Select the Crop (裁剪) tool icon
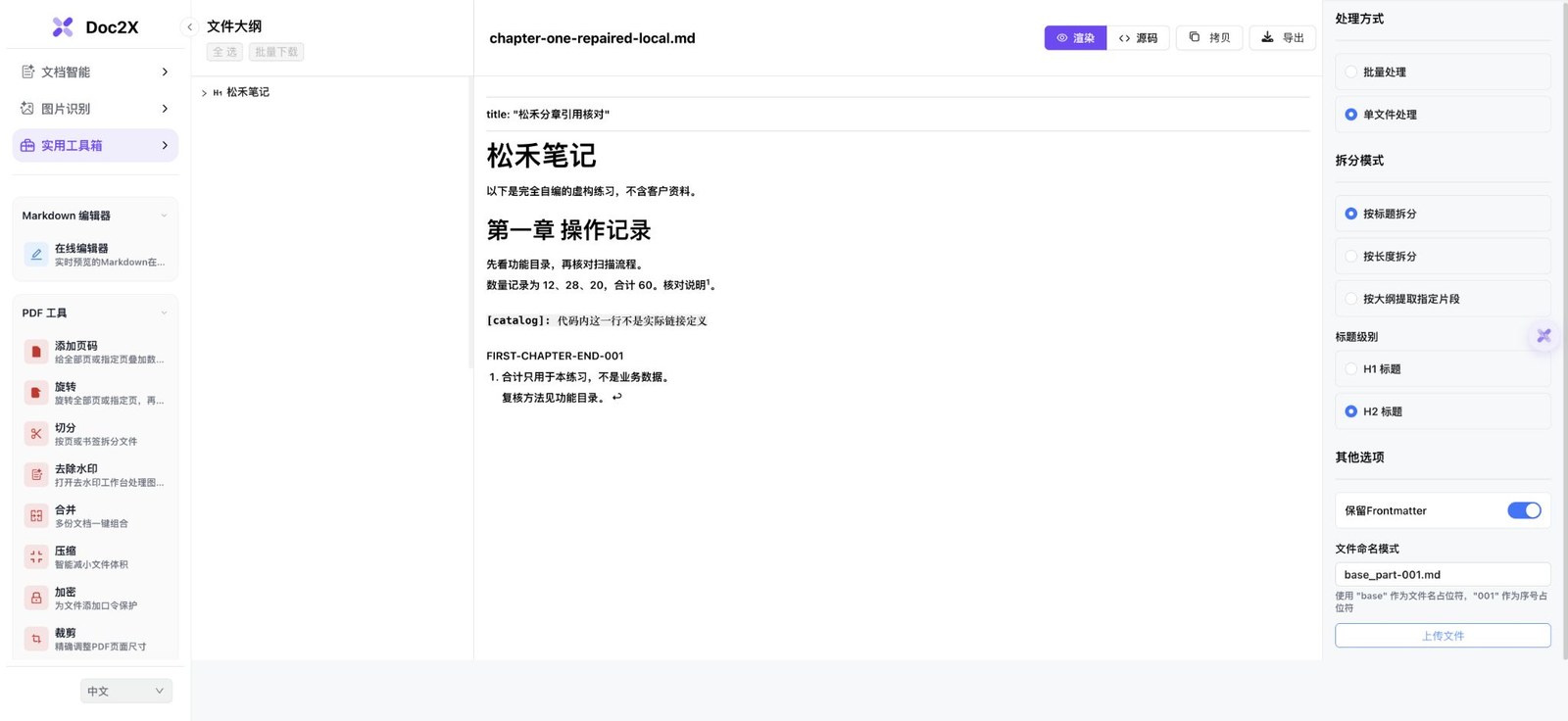This screenshot has height=721, width=1568. 36,639
